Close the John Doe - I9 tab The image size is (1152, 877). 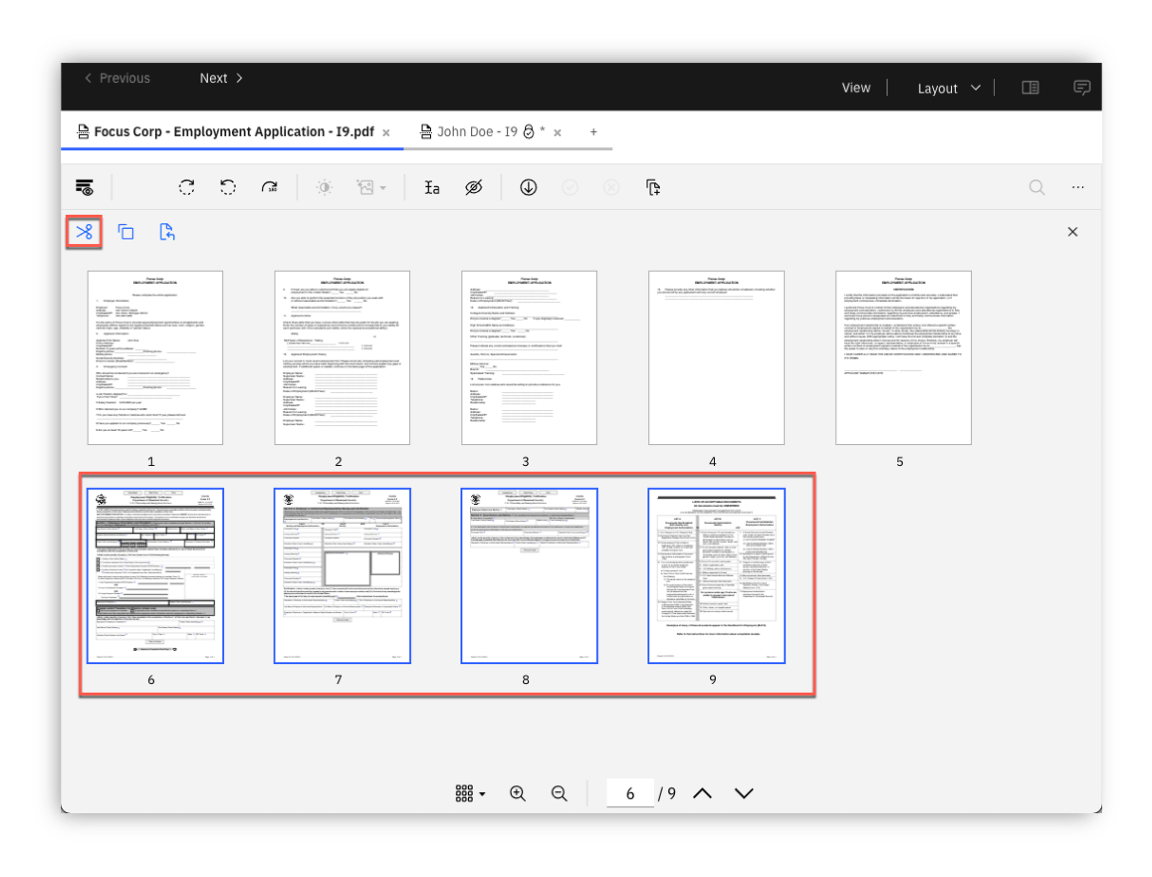point(558,133)
